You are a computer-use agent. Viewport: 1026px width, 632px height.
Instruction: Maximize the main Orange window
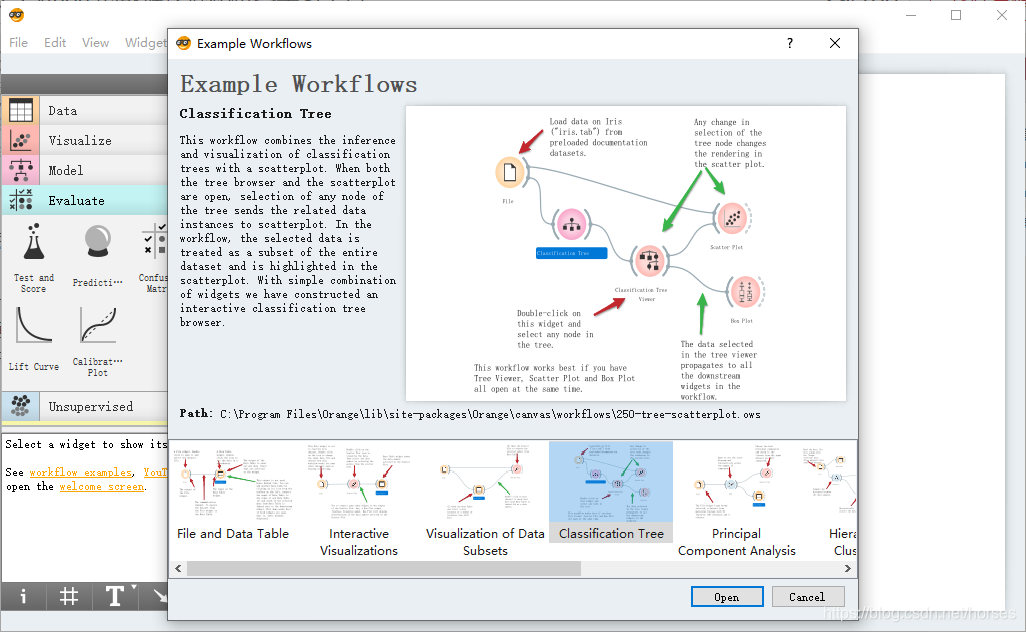pos(956,15)
